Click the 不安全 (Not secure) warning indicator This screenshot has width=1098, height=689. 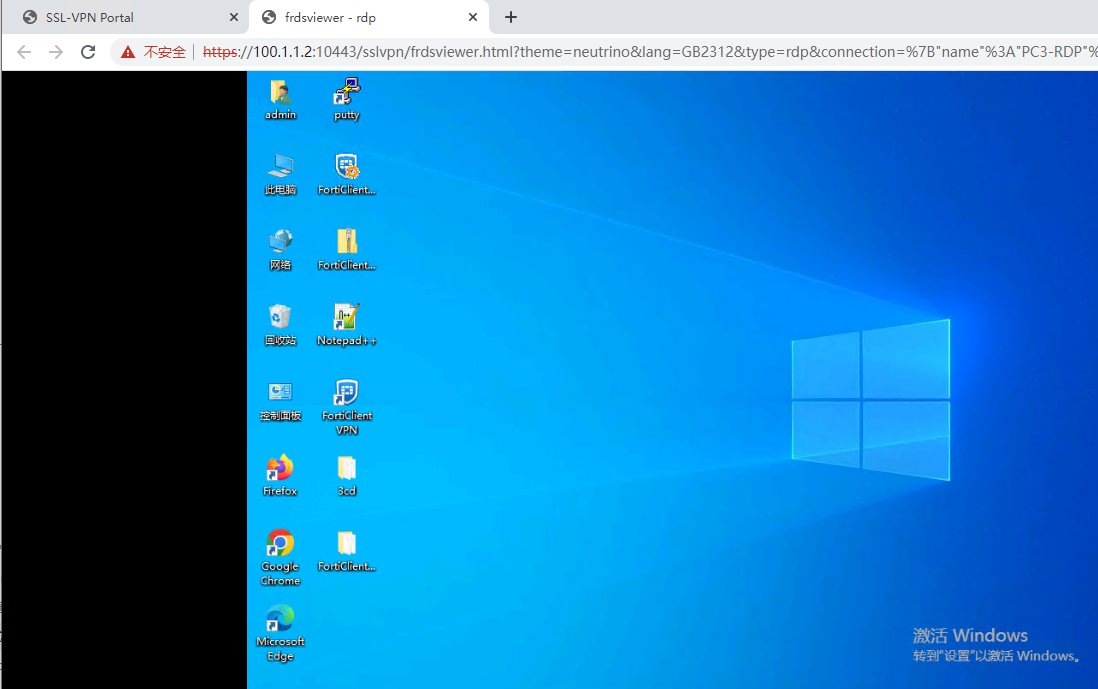point(154,52)
